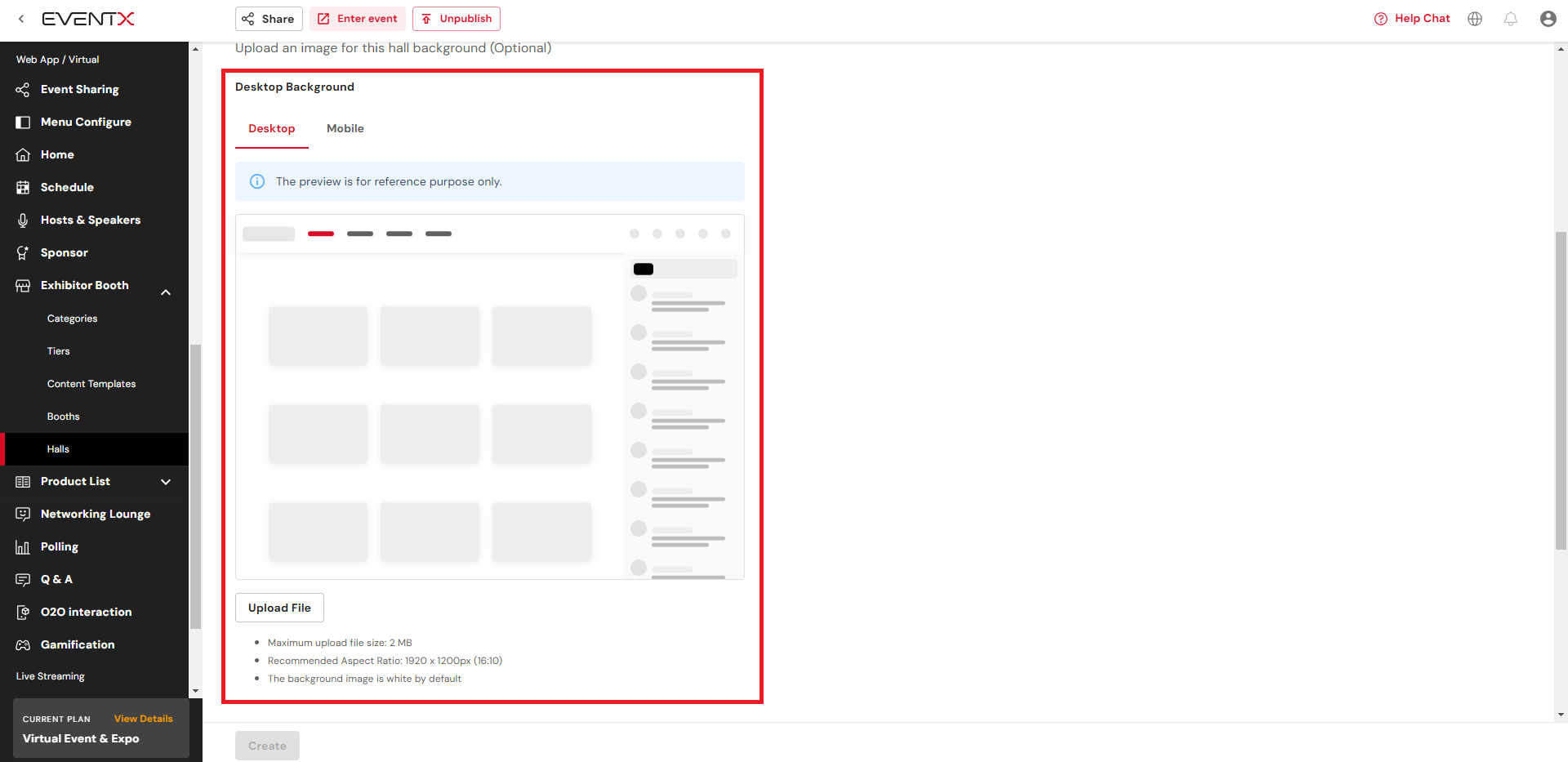Click Web App / Virtual section label
The image size is (1568, 762).
point(57,60)
